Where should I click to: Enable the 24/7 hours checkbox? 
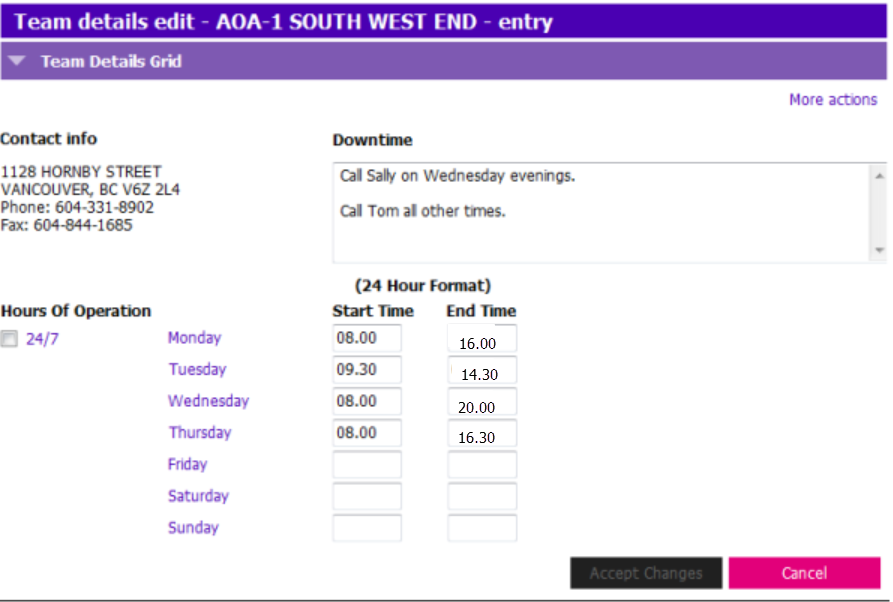[9, 339]
